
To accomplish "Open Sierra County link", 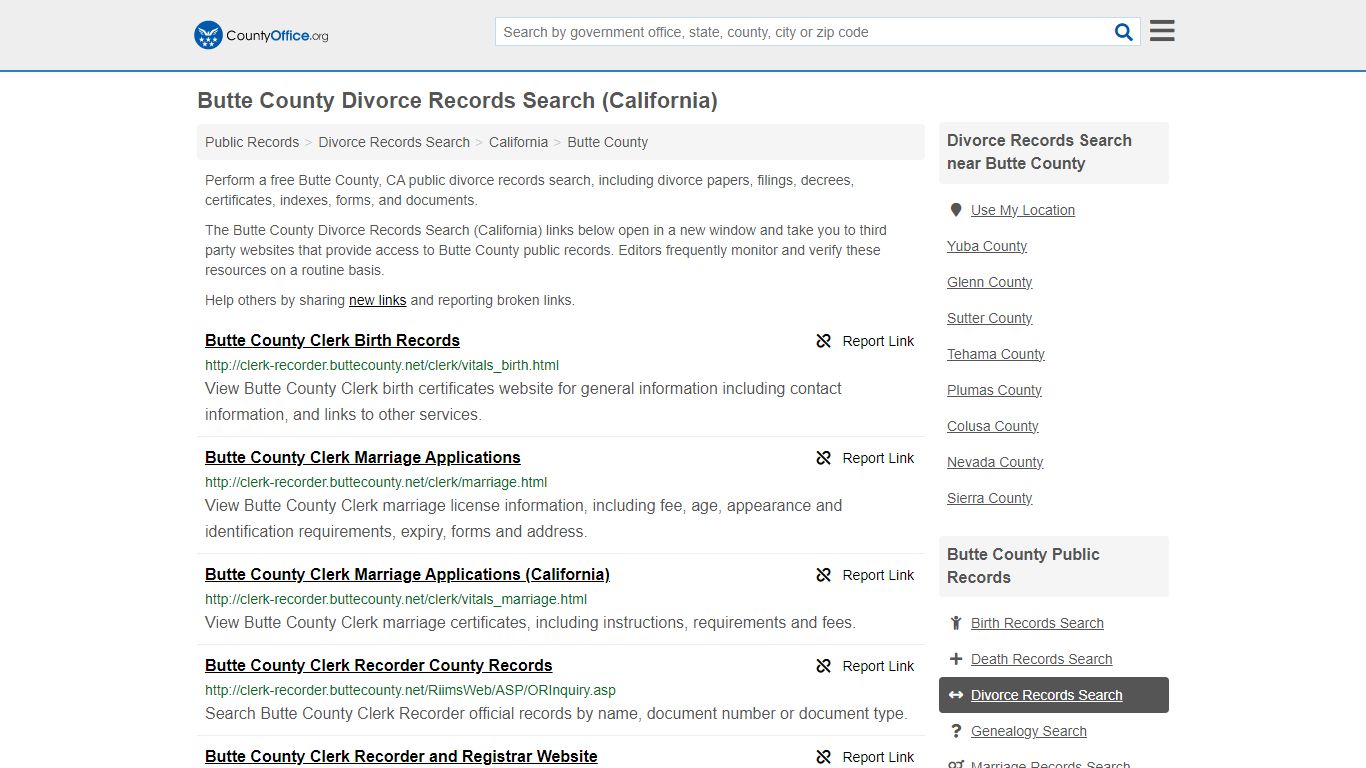I will coord(989,498).
